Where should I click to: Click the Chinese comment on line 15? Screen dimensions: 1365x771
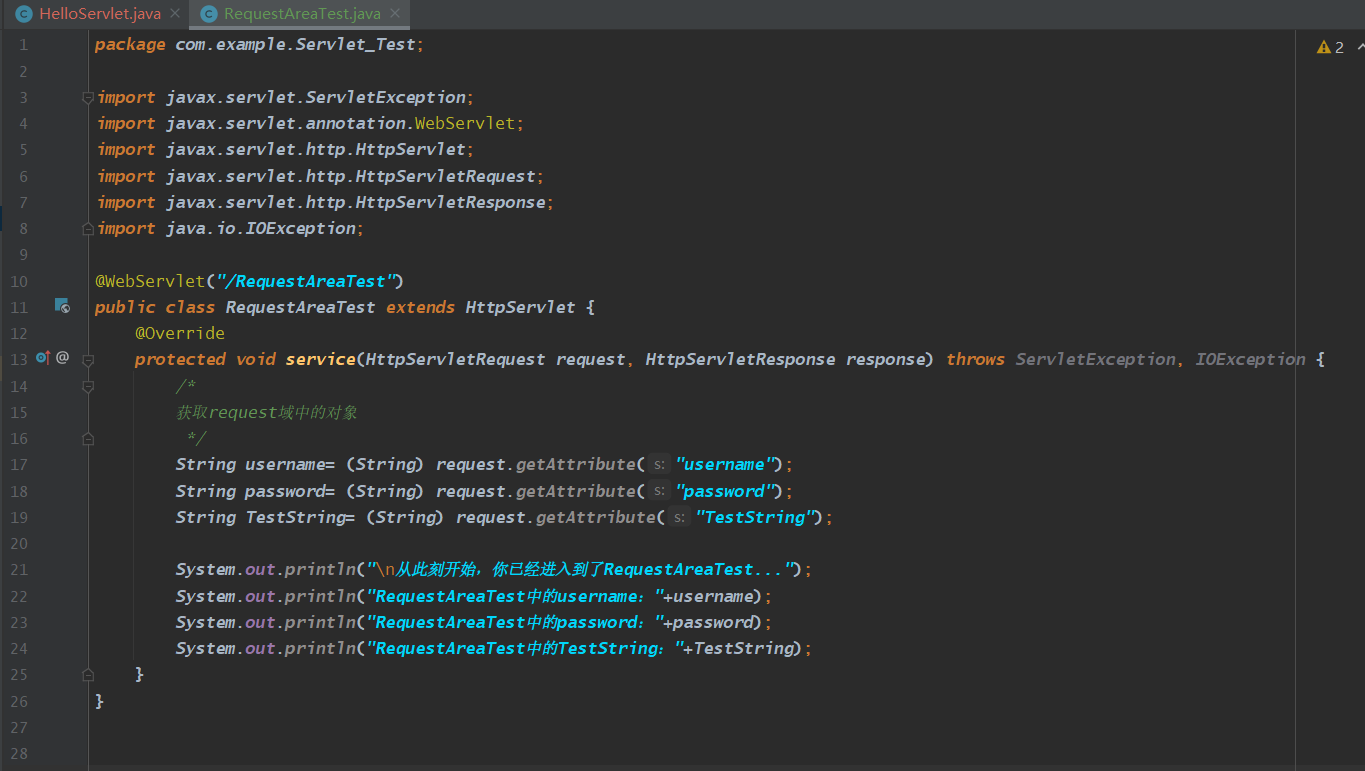[x=267, y=412]
